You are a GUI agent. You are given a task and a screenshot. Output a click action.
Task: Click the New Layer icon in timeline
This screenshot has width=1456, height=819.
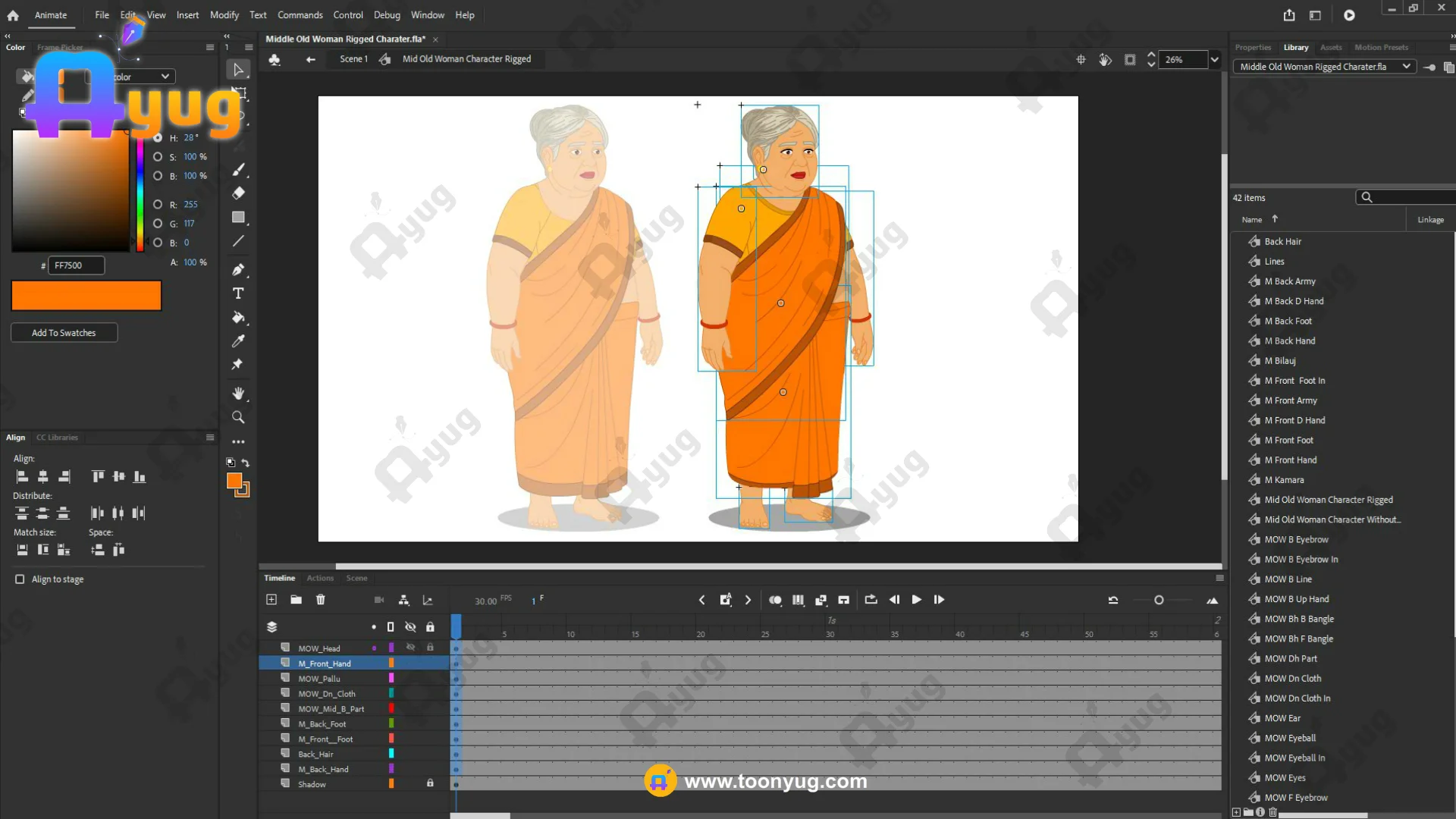pyautogui.click(x=271, y=600)
